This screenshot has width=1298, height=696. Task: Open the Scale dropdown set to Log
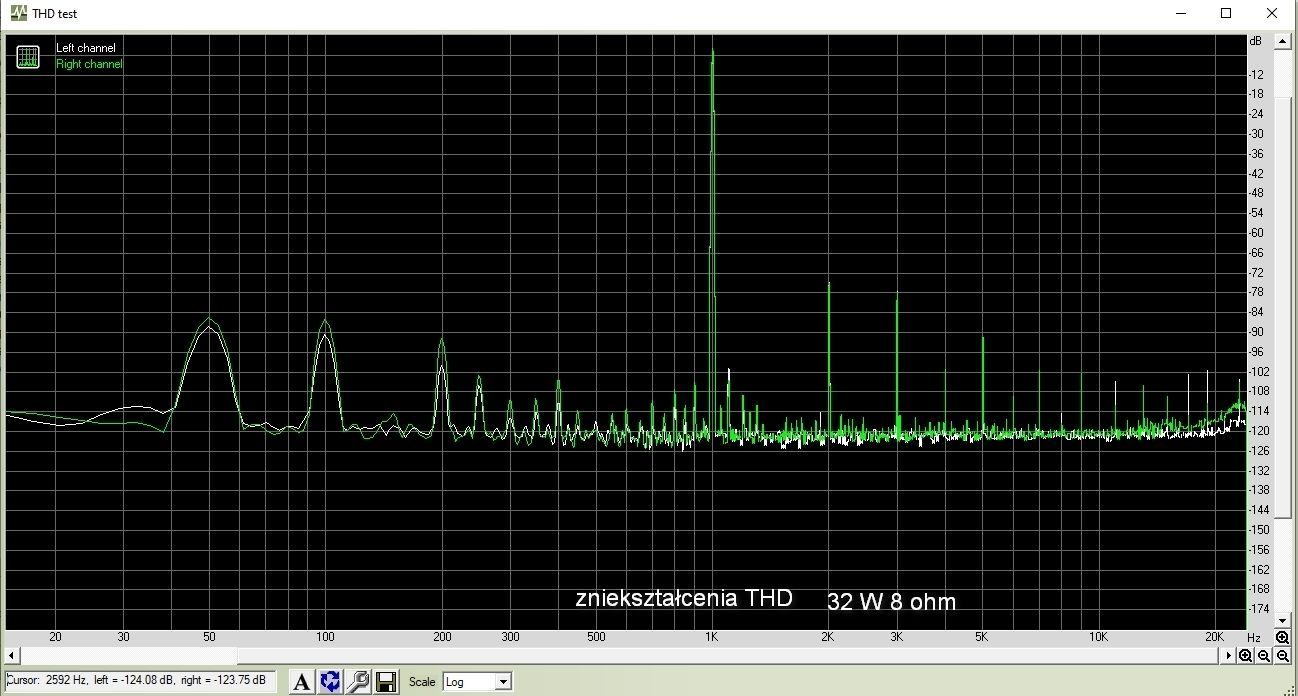click(x=477, y=682)
